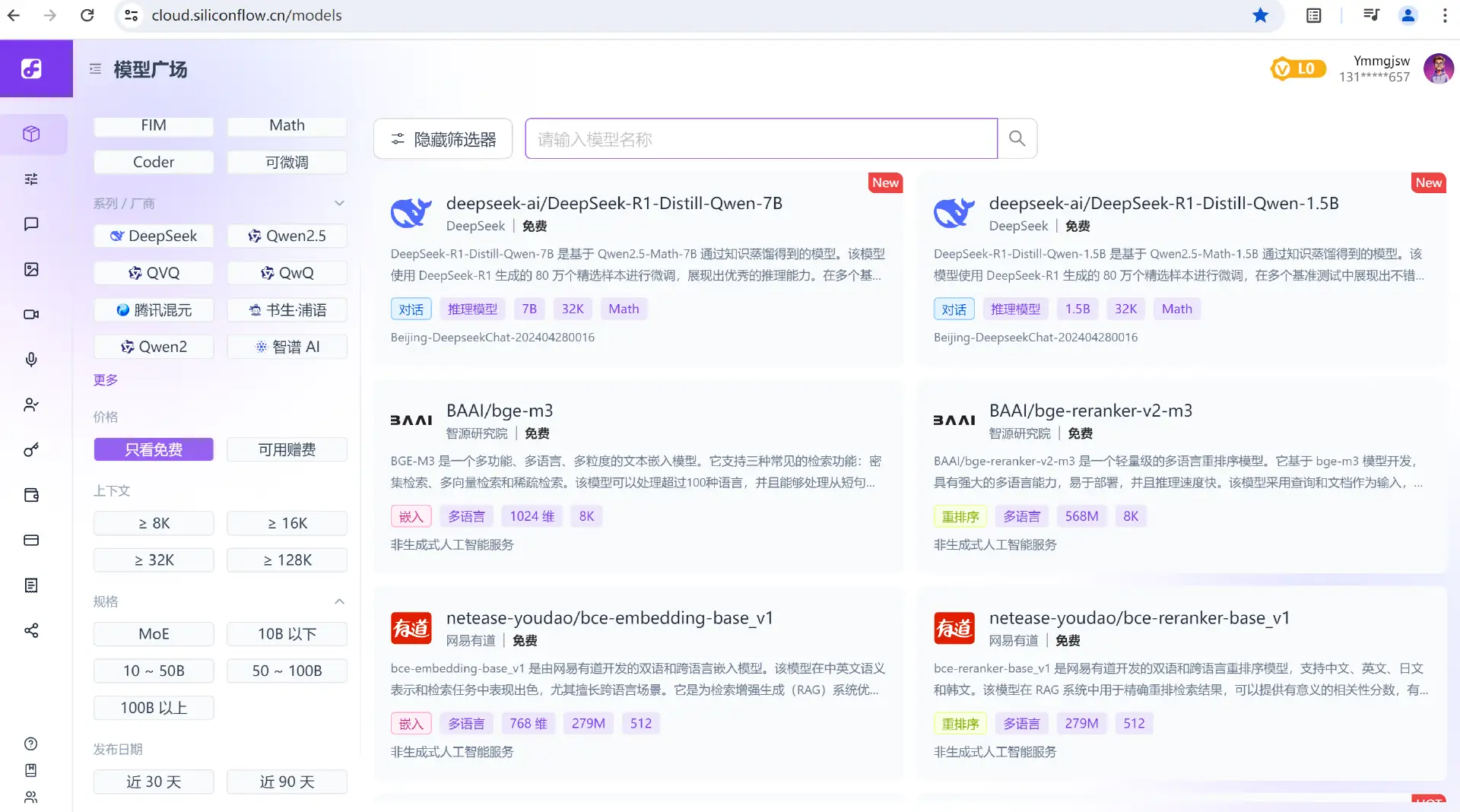Click the browser address bar URL
The image size is (1460, 812).
[x=246, y=15]
